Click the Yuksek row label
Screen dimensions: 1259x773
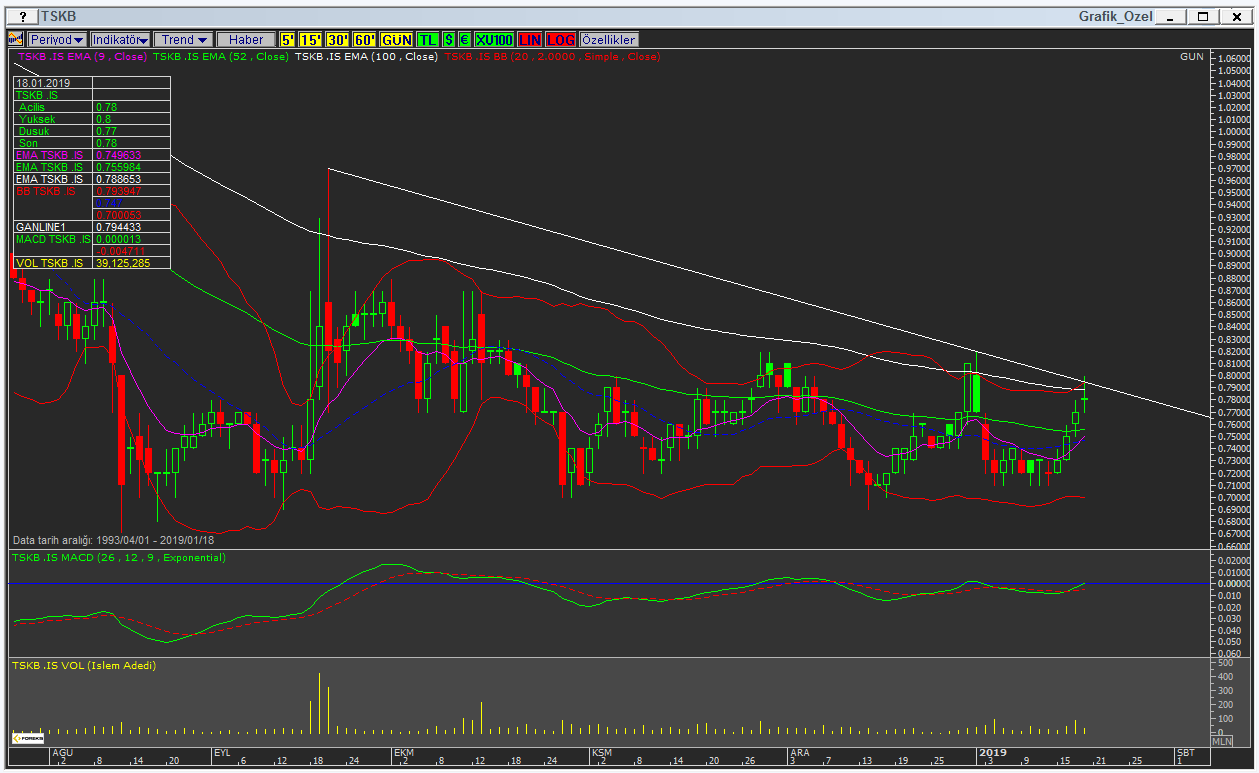(36, 119)
